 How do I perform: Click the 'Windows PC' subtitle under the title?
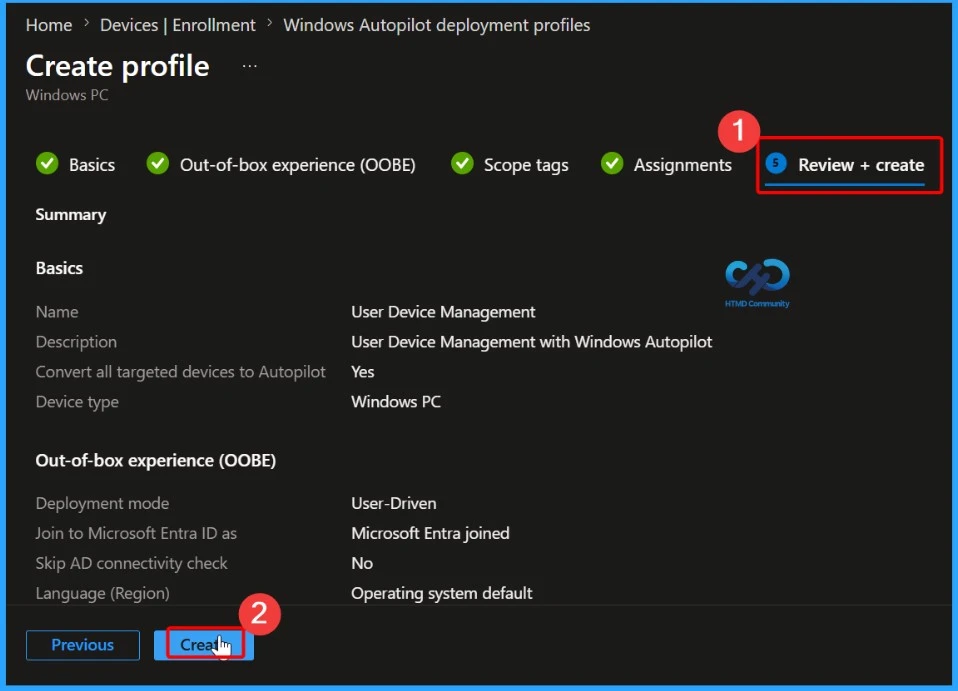(x=67, y=95)
